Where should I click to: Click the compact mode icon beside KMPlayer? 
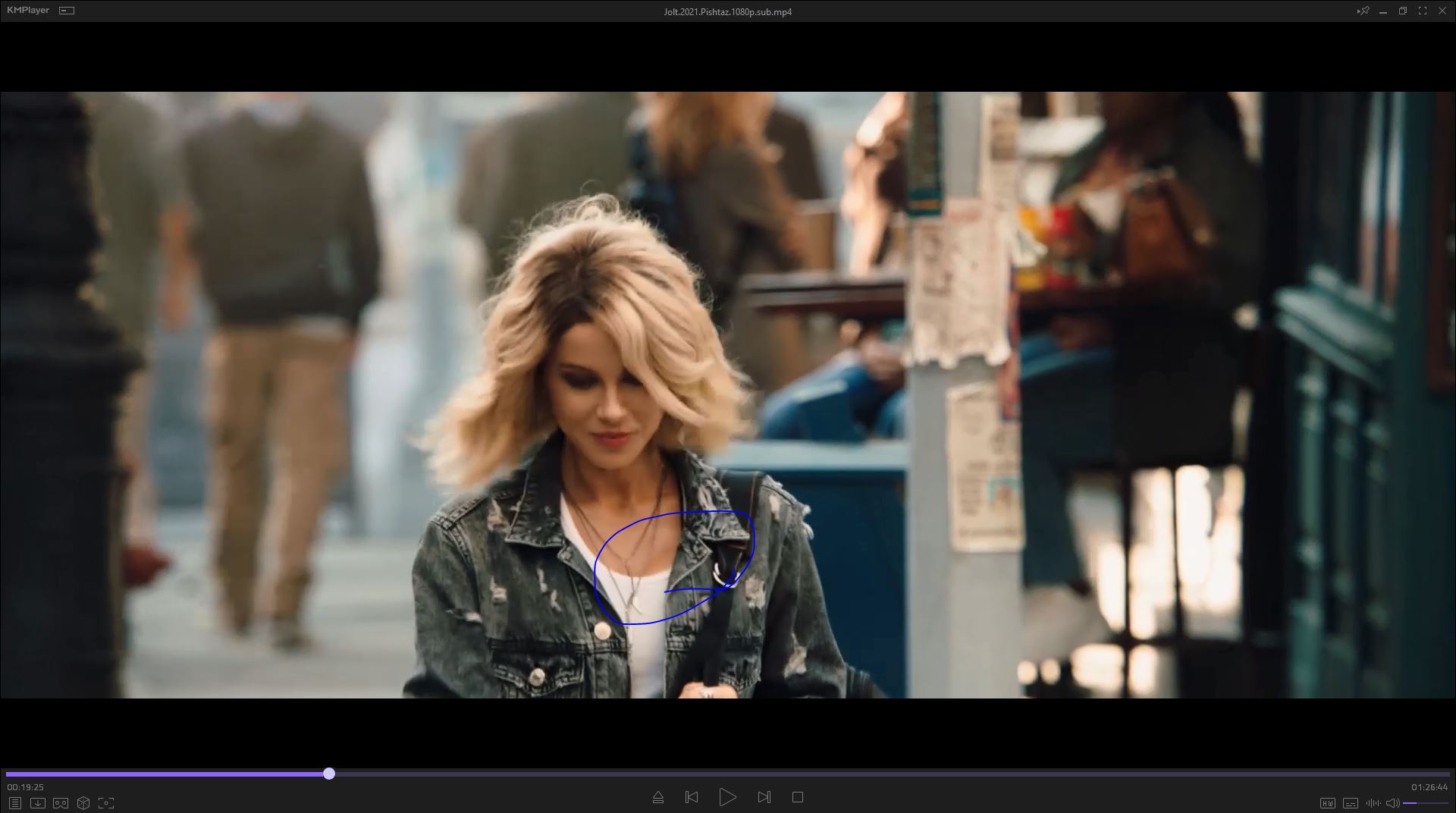[x=67, y=11]
